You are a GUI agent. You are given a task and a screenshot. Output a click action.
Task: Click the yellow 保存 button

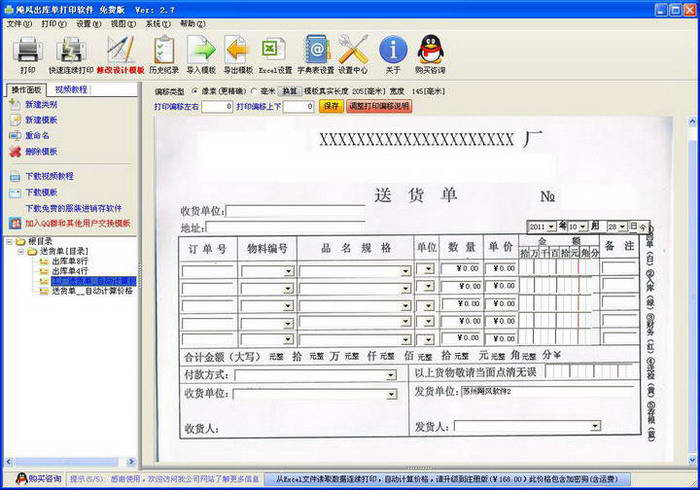coord(331,106)
